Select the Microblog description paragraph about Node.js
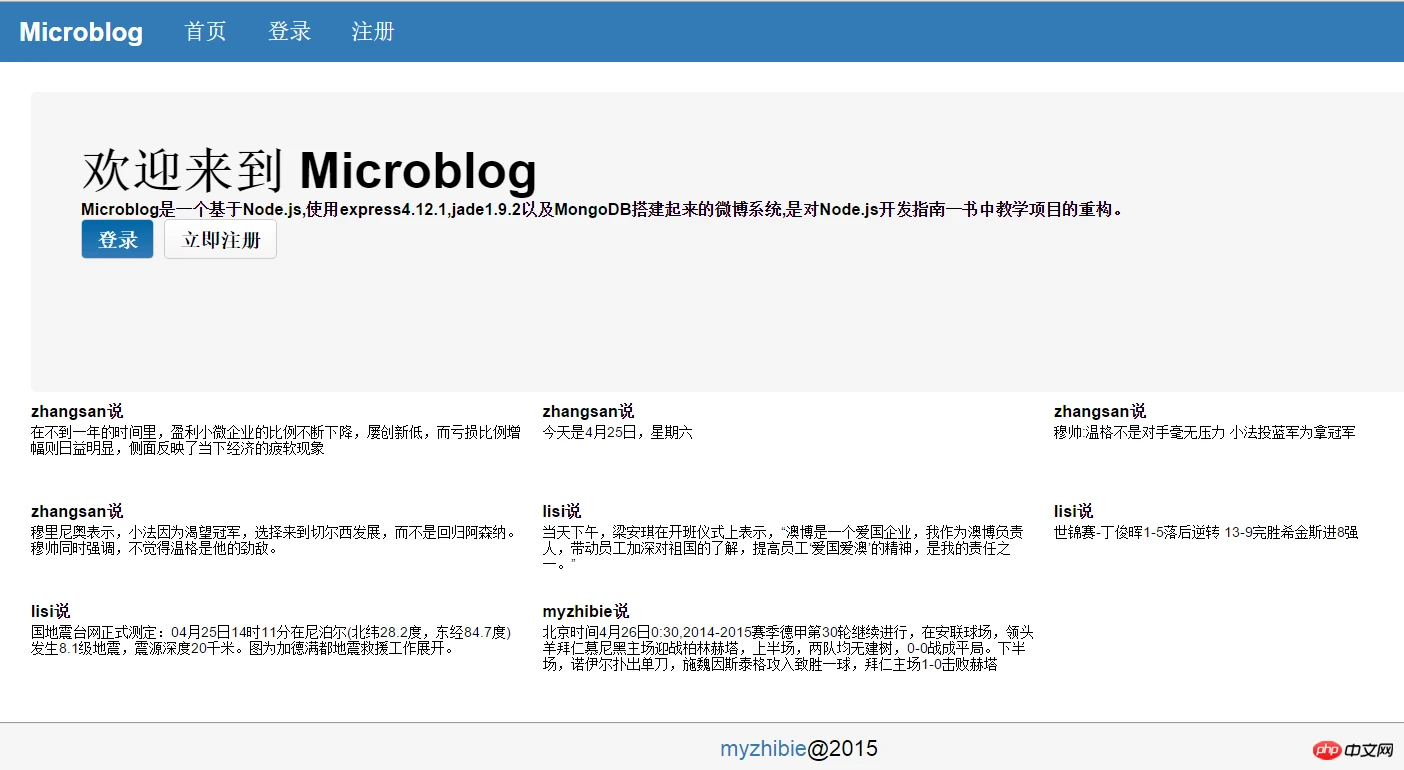Image resolution: width=1404 pixels, height=770 pixels. 603,209
